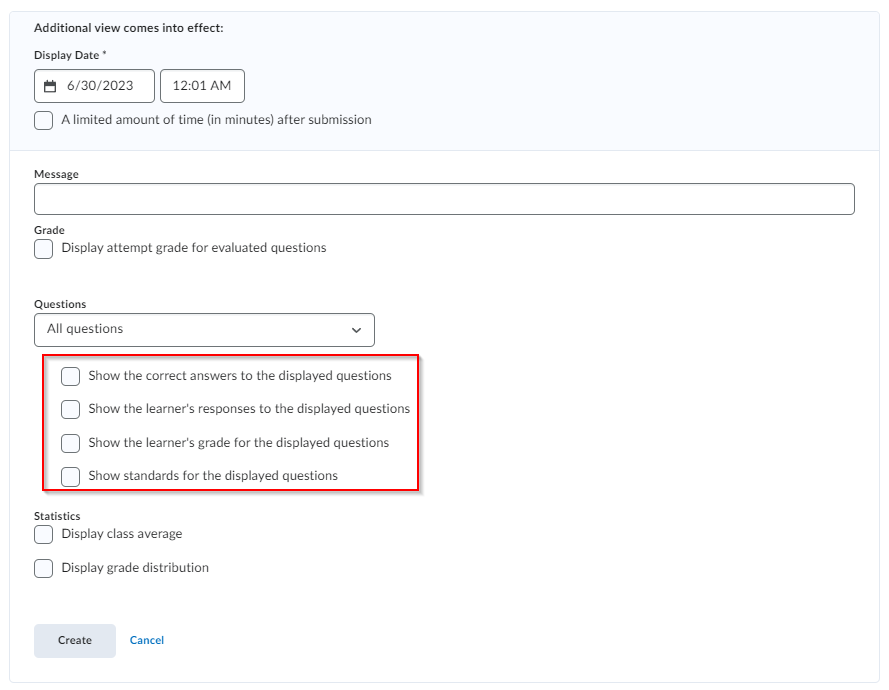Enable Display class average
This screenshot has width=889, height=690.
pos(44,535)
